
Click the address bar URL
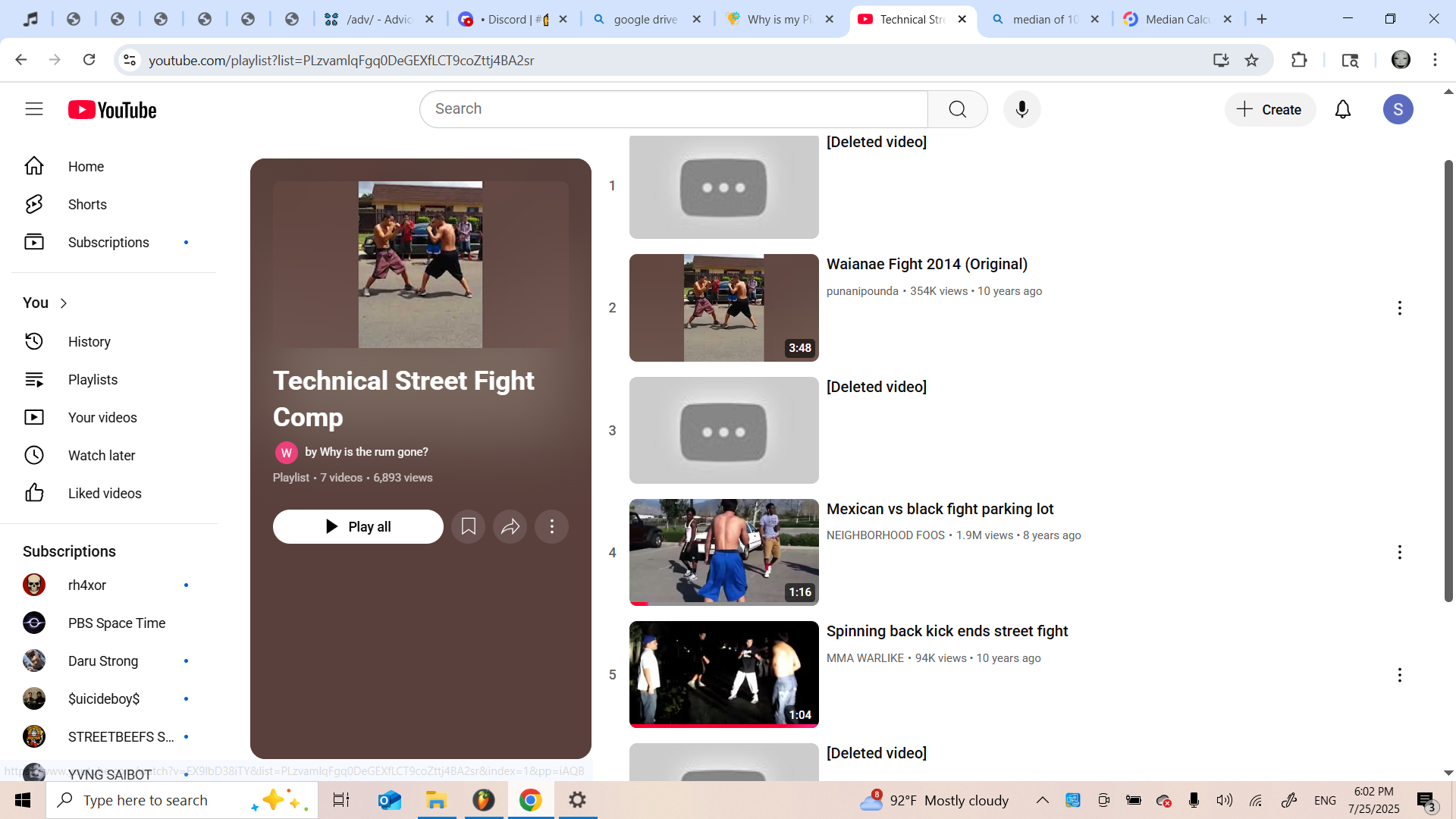(341, 60)
